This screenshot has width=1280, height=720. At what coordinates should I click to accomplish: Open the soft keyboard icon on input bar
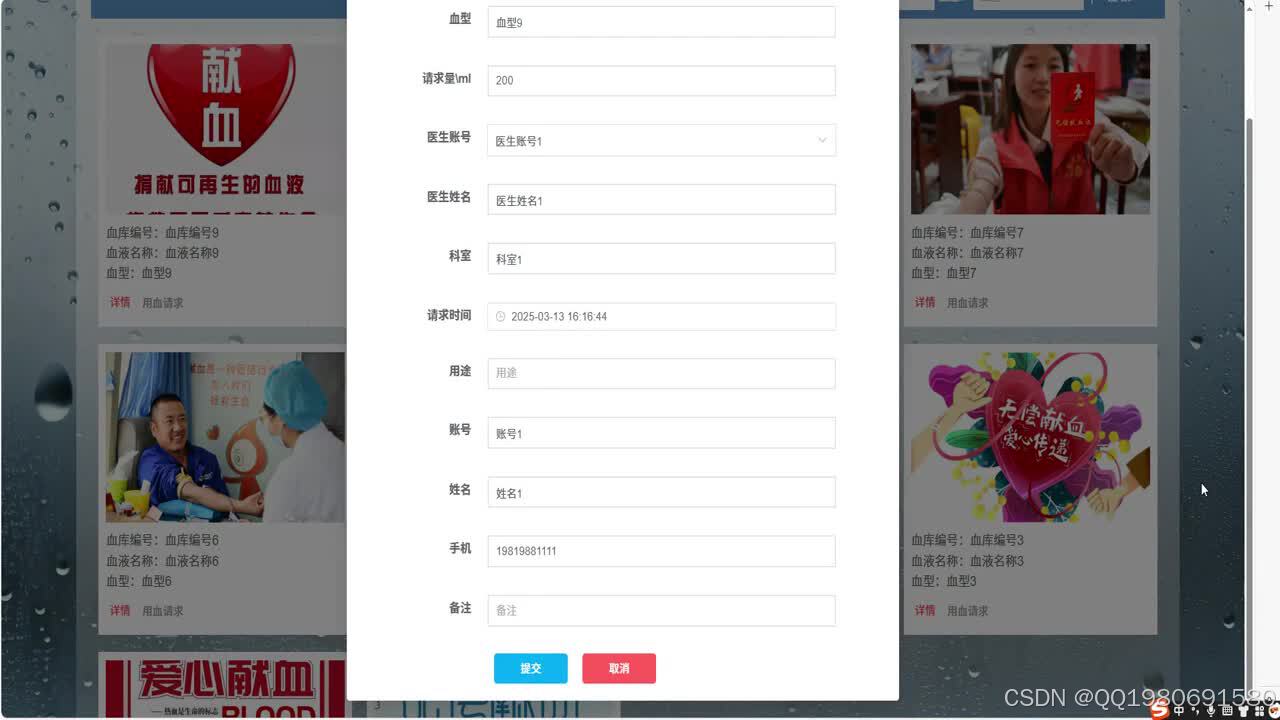(1226, 710)
